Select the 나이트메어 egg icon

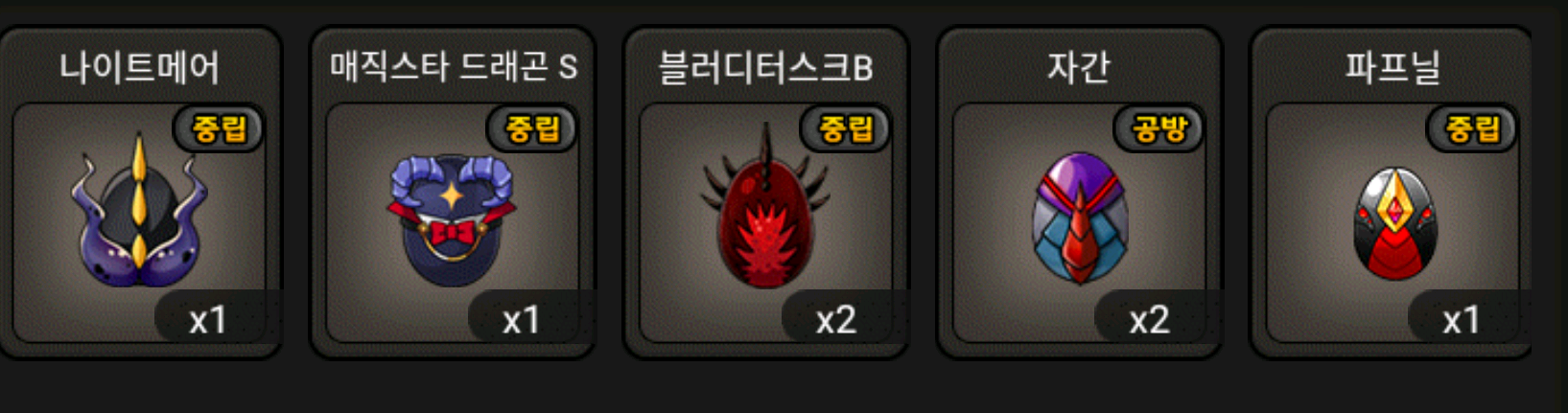[x=139, y=211]
